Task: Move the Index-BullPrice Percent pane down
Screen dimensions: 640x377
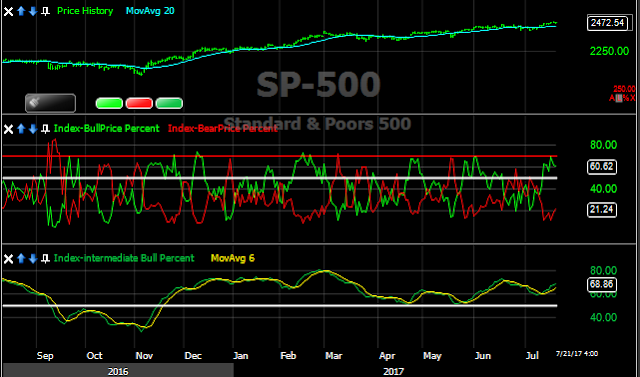Action: click(33, 129)
